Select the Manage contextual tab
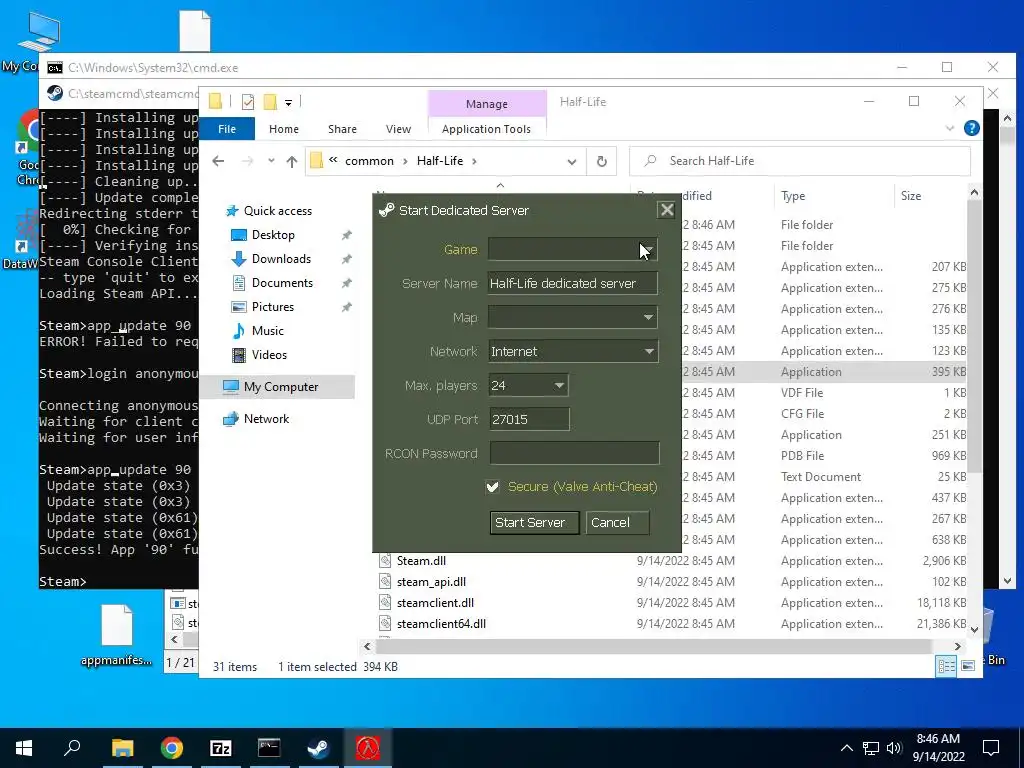 click(487, 104)
